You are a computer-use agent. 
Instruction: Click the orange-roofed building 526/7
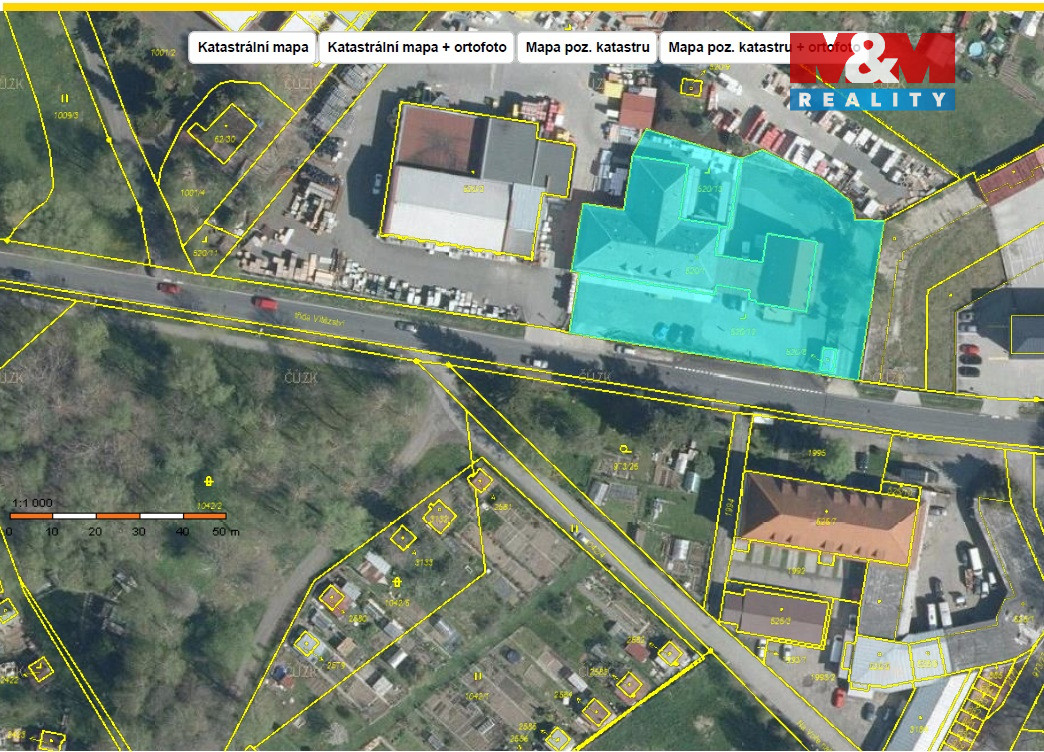(826, 520)
